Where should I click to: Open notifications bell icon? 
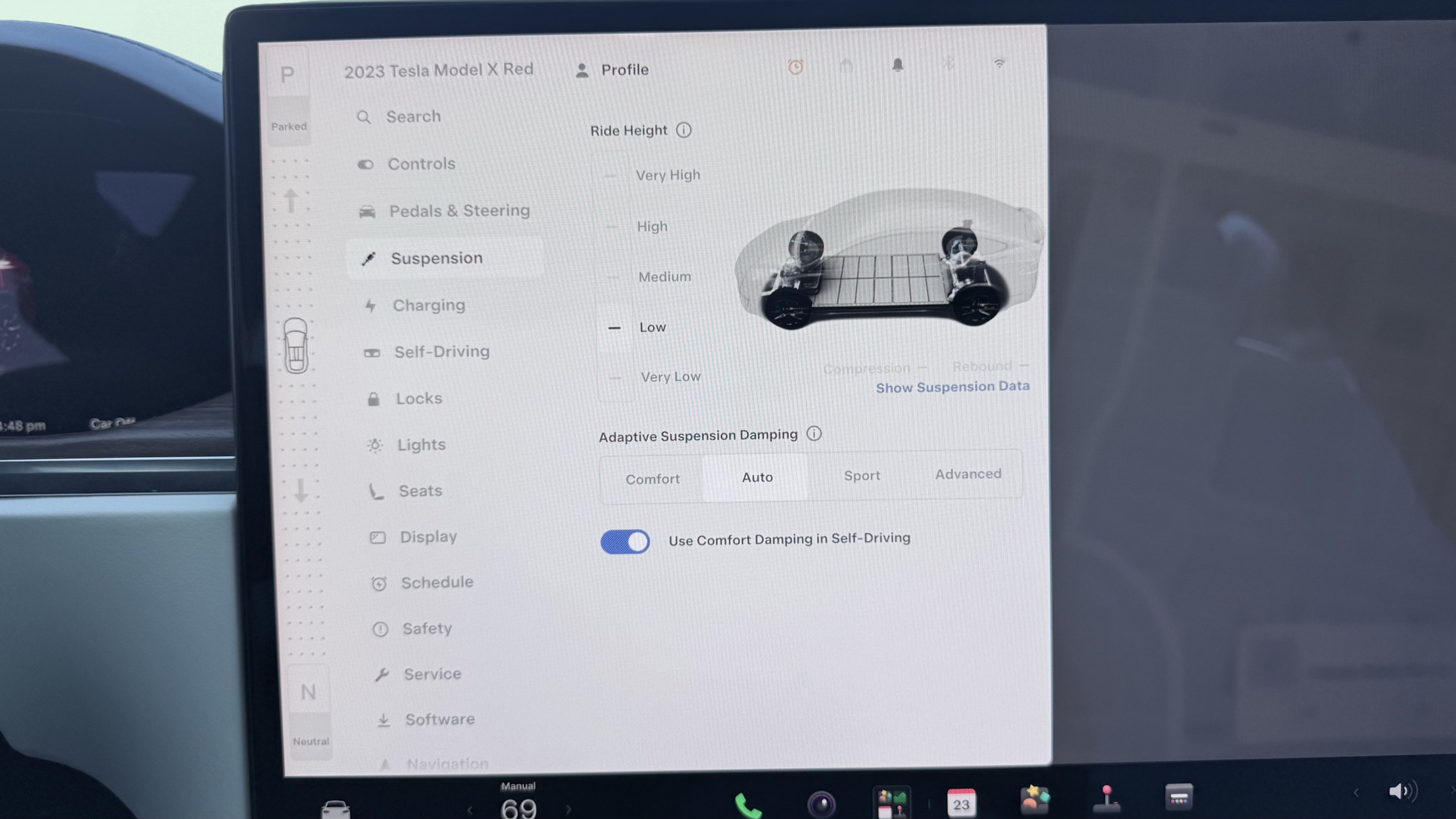click(x=897, y=65)
